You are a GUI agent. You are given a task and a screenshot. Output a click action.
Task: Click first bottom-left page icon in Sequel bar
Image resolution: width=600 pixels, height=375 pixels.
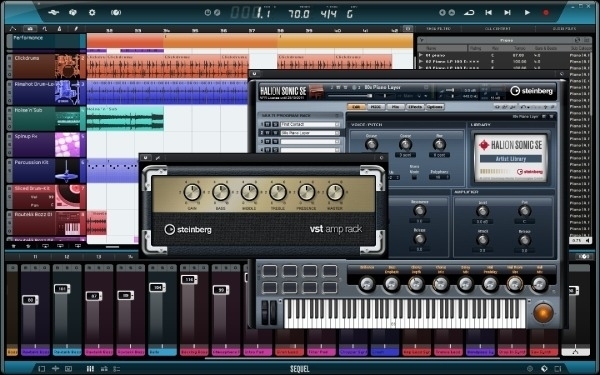click(x=42, y=368)
